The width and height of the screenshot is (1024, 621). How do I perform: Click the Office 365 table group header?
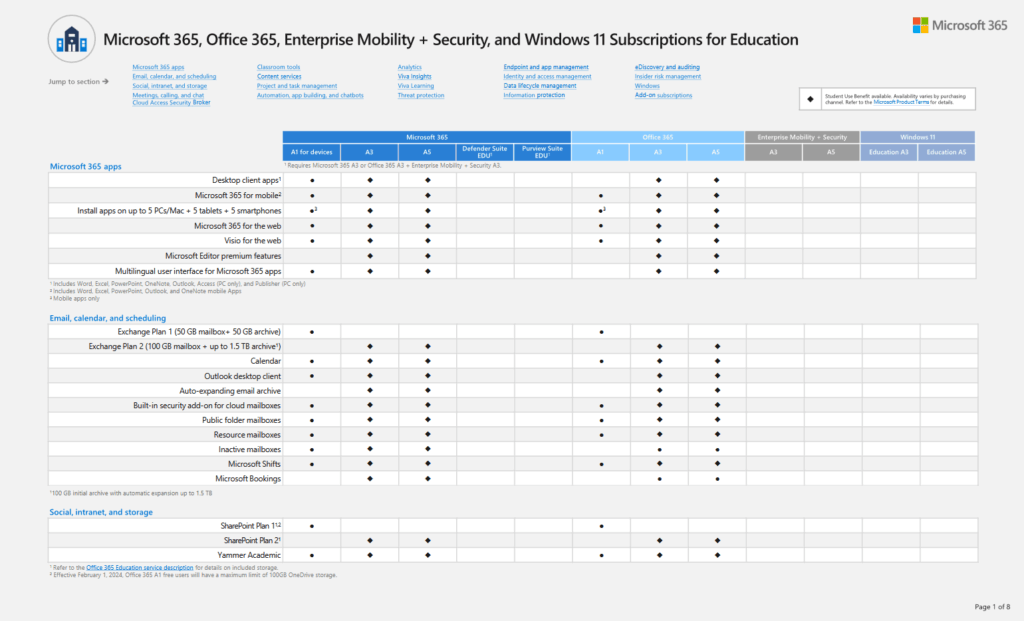pyautogui.click(x=658, y=137)
